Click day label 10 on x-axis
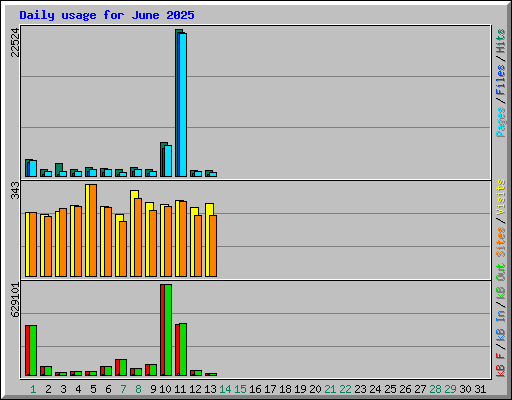This screenshot has height=400, width=512. point(165,389)
